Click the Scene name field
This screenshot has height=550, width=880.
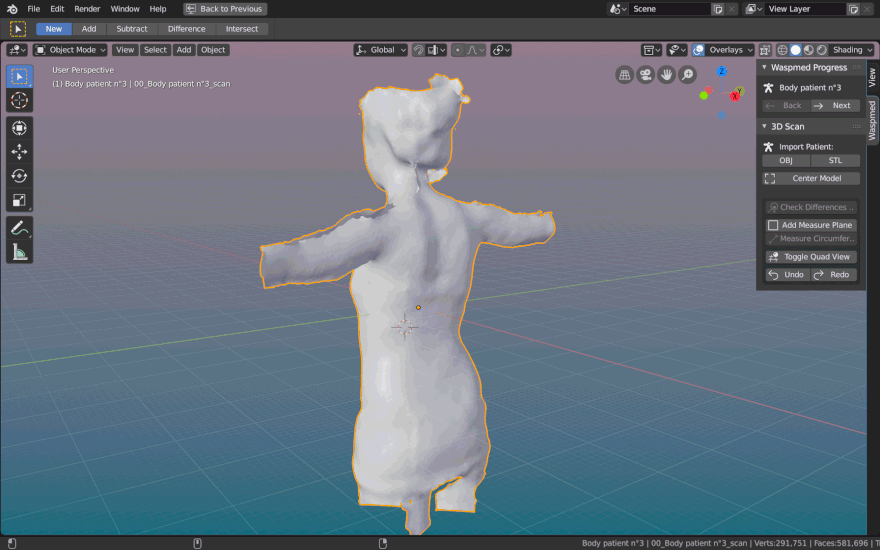pos(670,9)
